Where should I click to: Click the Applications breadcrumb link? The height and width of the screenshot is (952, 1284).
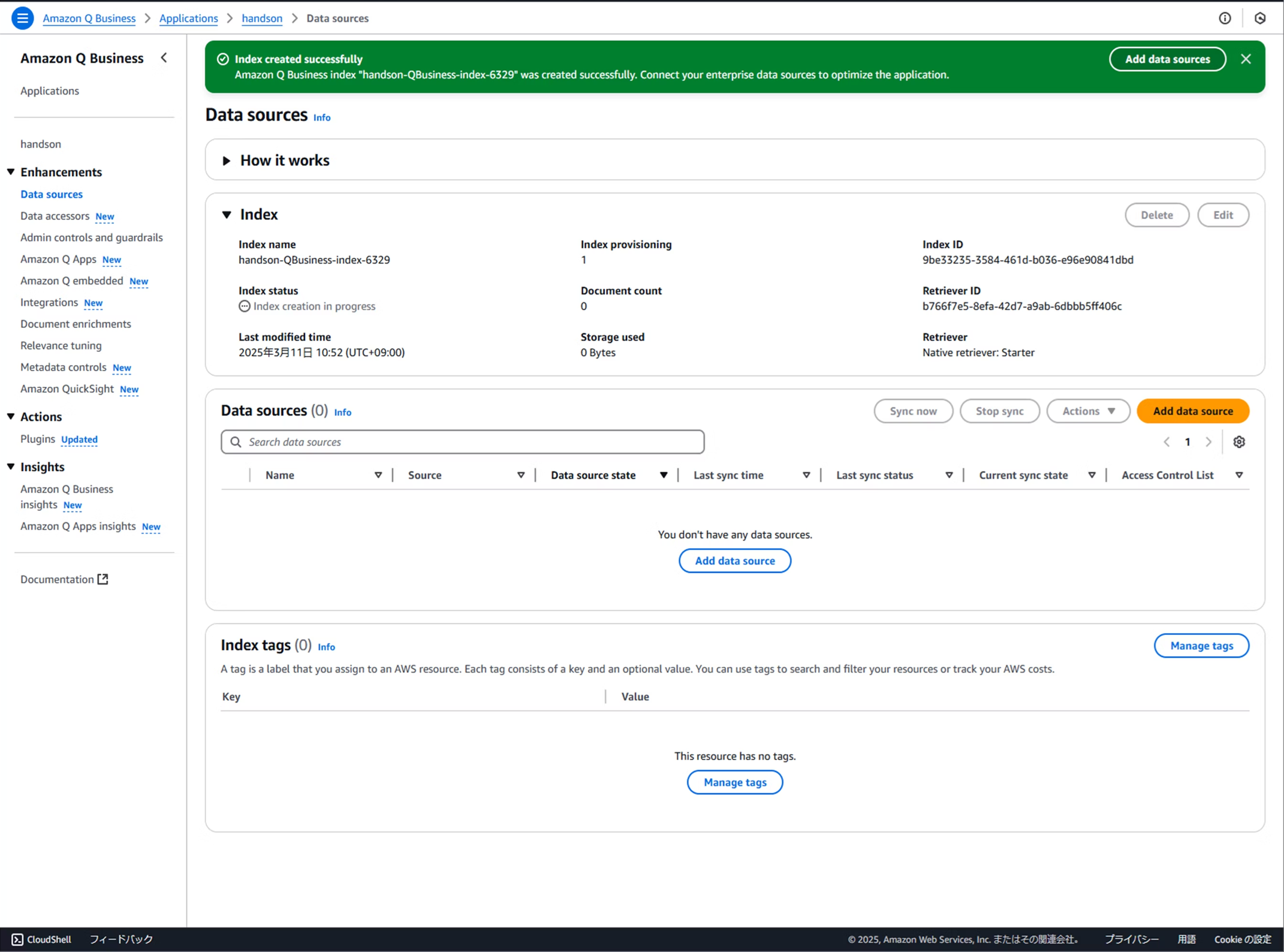point(188,18)
